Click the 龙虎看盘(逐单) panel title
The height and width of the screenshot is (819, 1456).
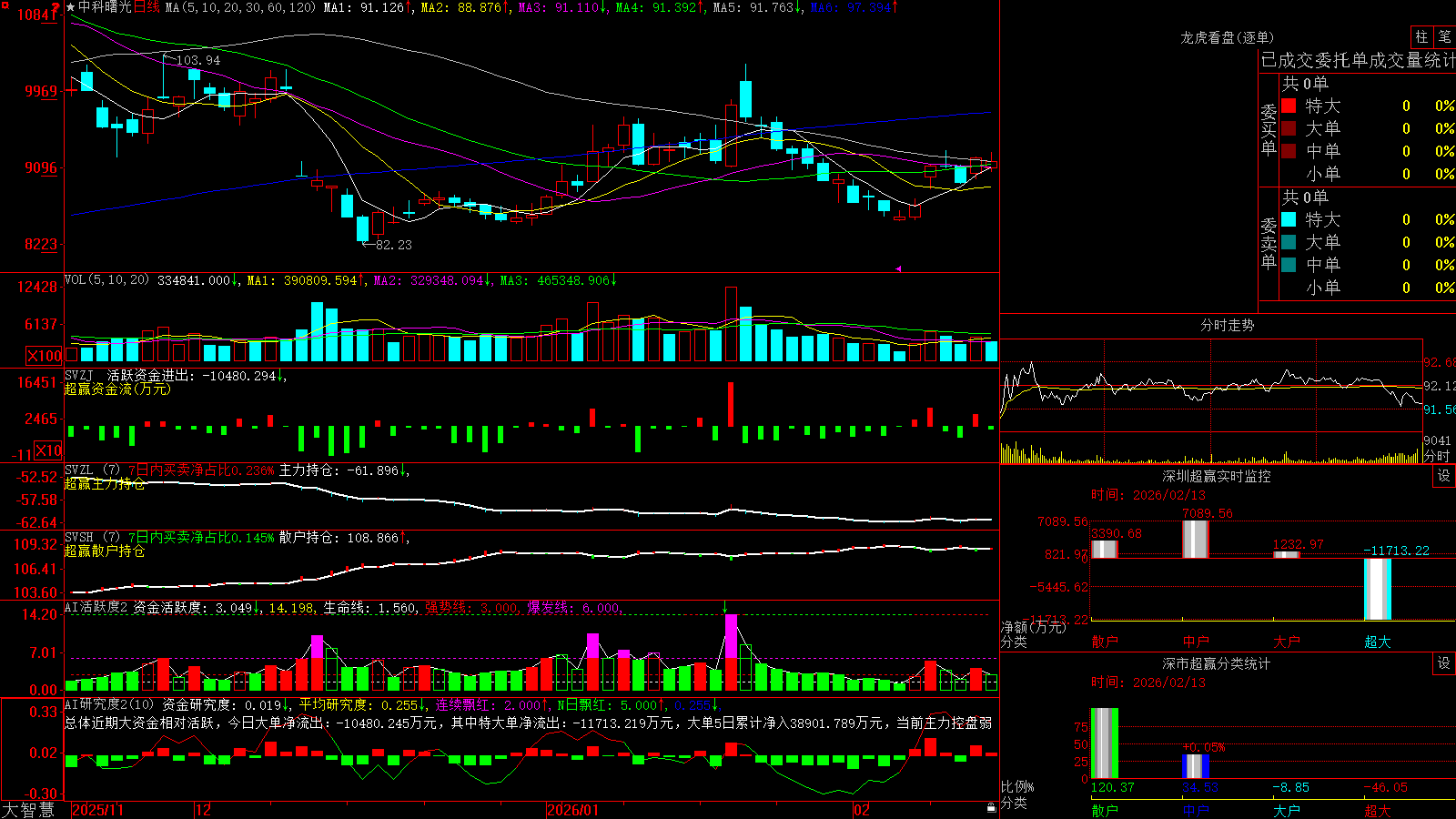point(1227,37)
